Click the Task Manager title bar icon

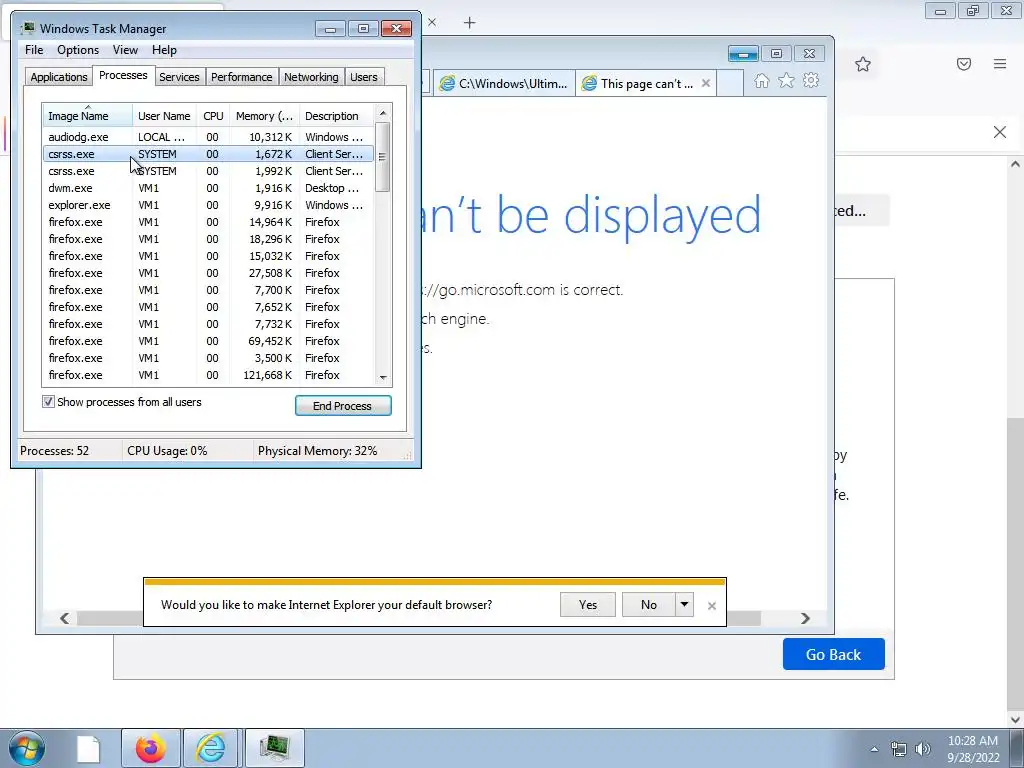click(x=27, y=29)
